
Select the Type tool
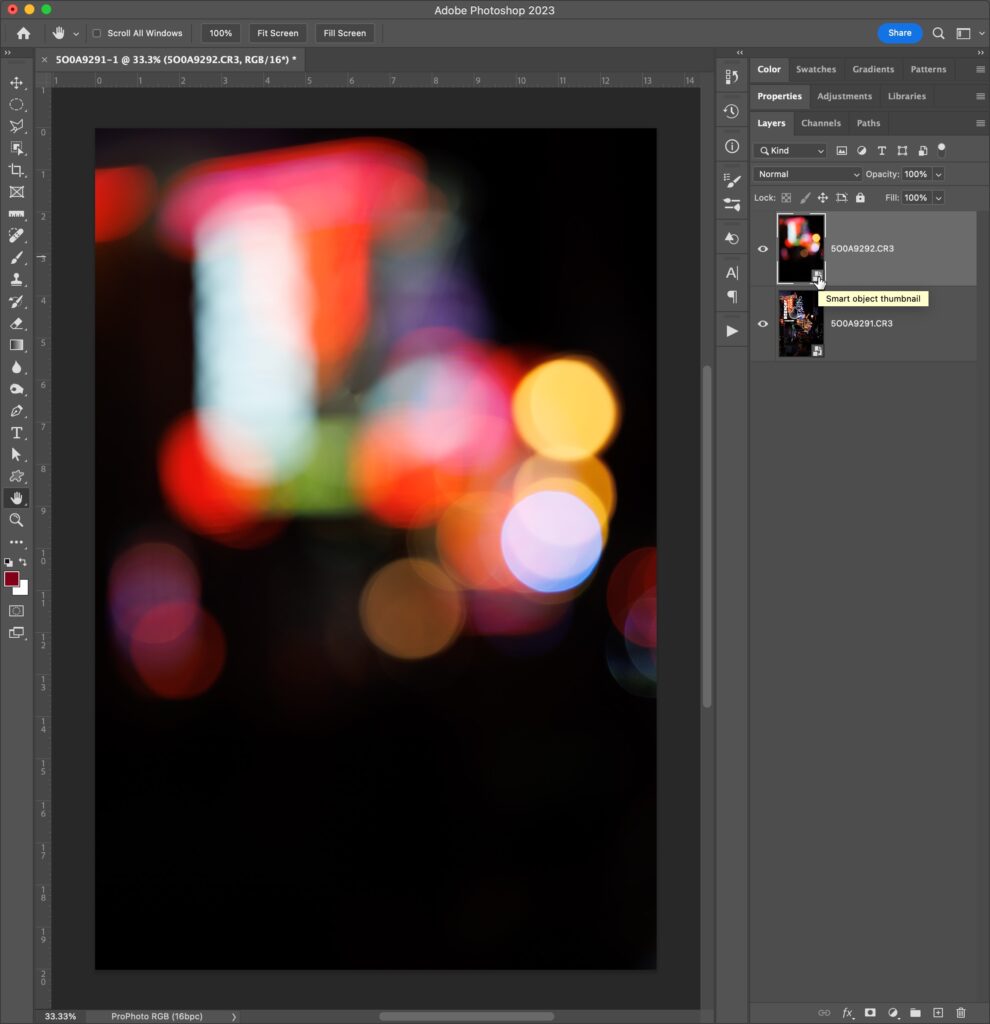click(x=16, y=433)
